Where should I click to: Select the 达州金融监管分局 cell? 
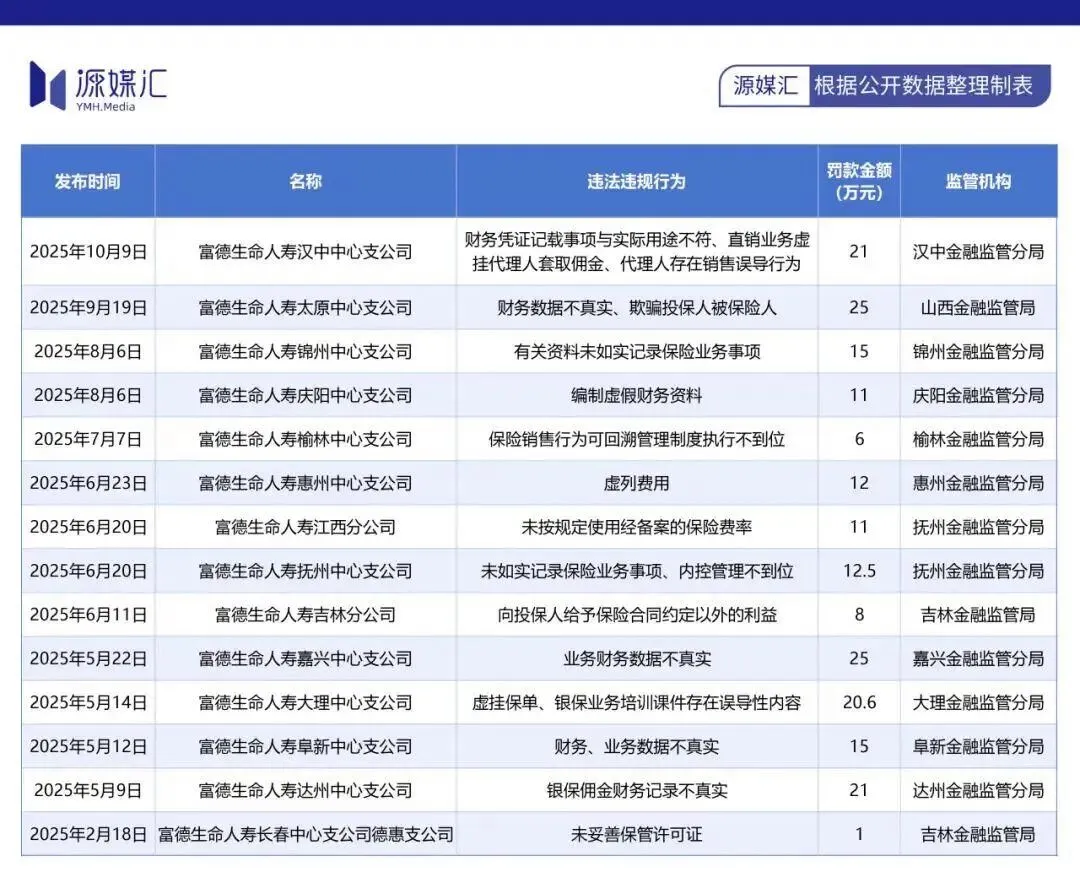[x=978, y=790]
